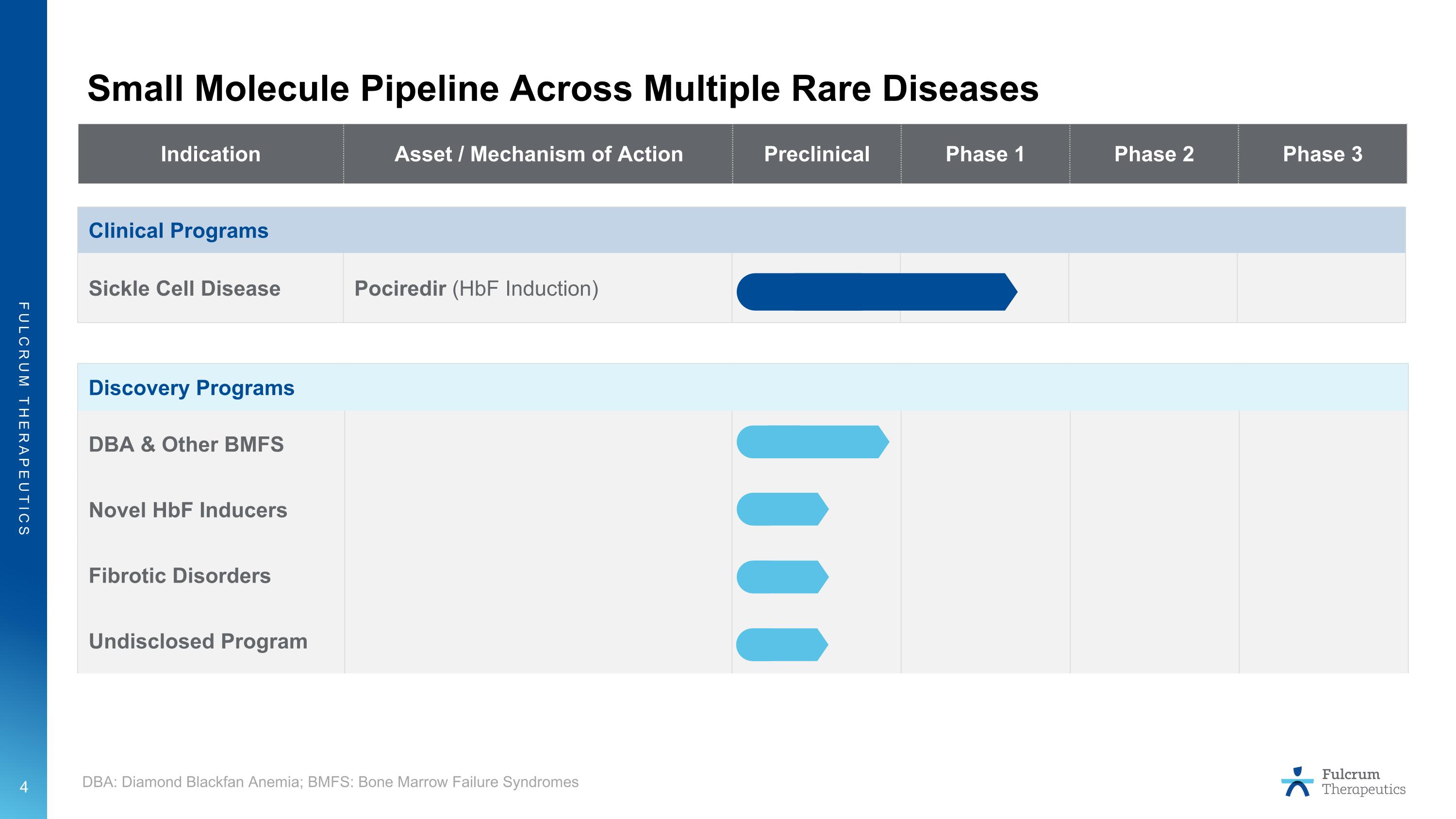Click the DBA abbreviation footnote text

click(330, 782)
